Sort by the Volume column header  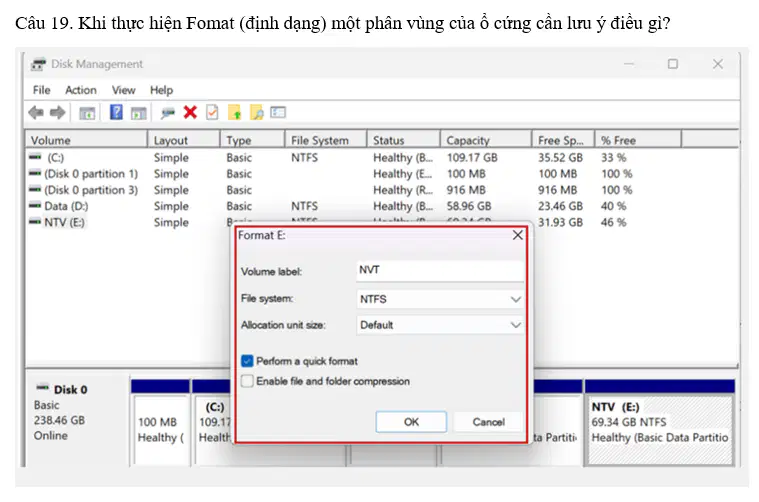pyautogui.click(x=86, y=140)
